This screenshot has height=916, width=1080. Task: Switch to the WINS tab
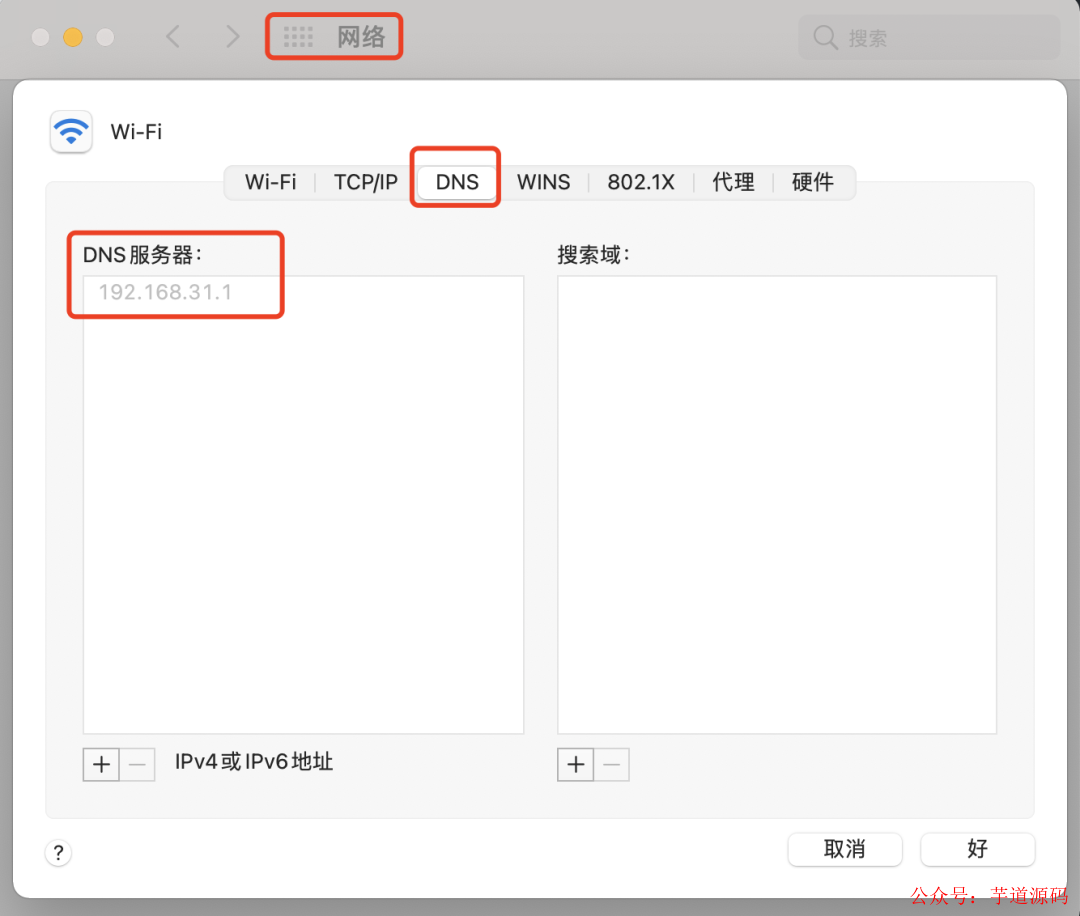(x=543, y=182)
